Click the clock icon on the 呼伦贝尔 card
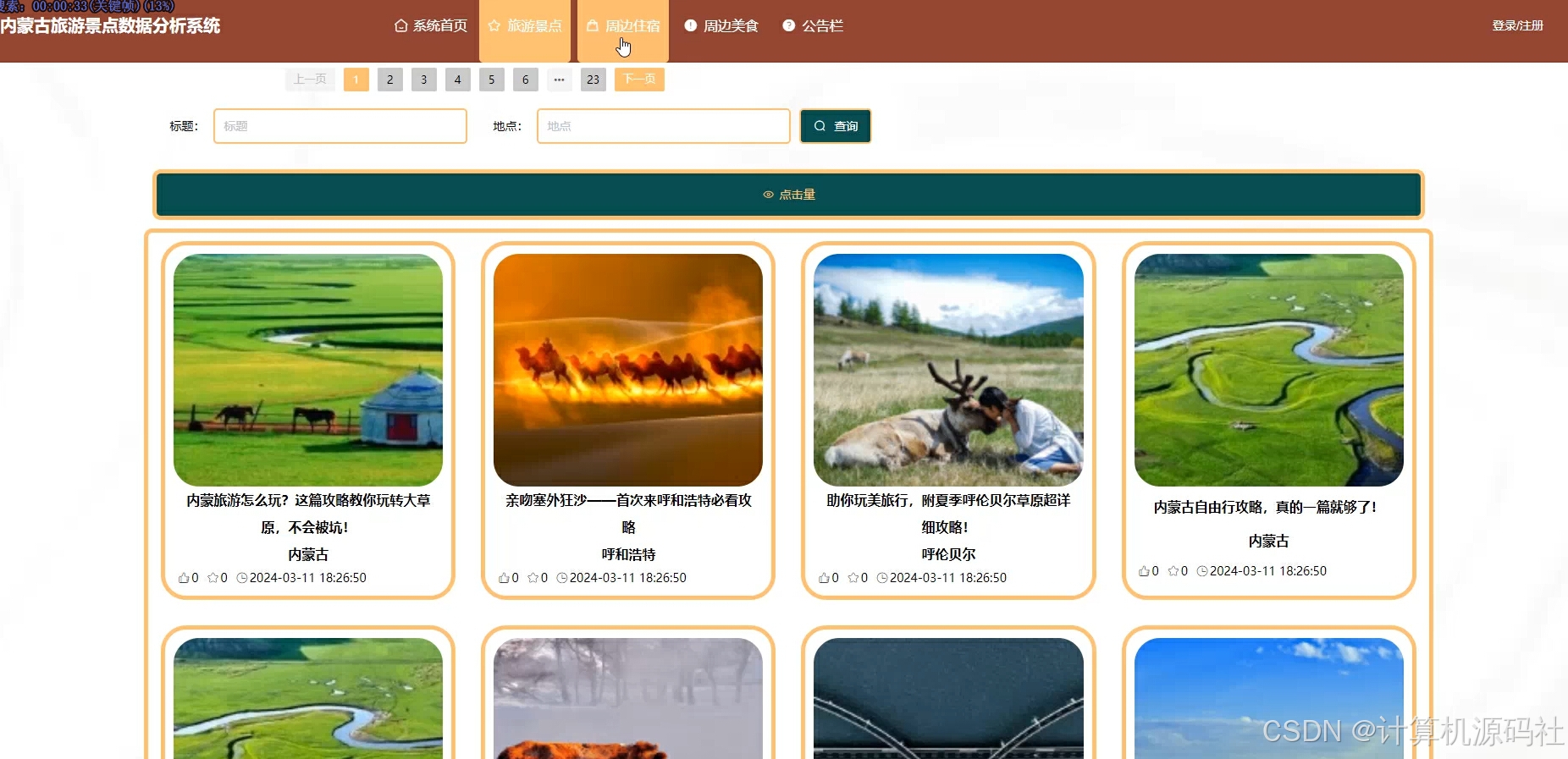 pyautogui.click(x=882, y=578)
